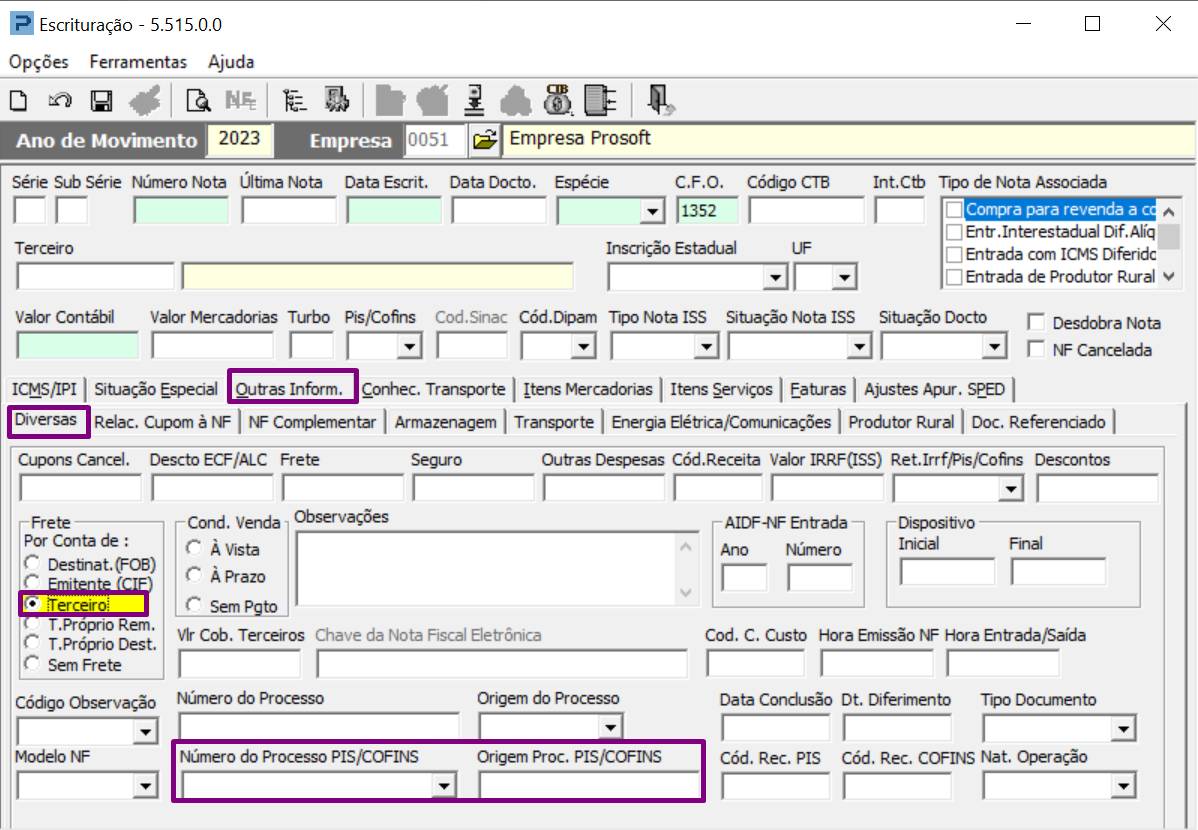Open the company folder icon beside Empresa

(484, 140)
